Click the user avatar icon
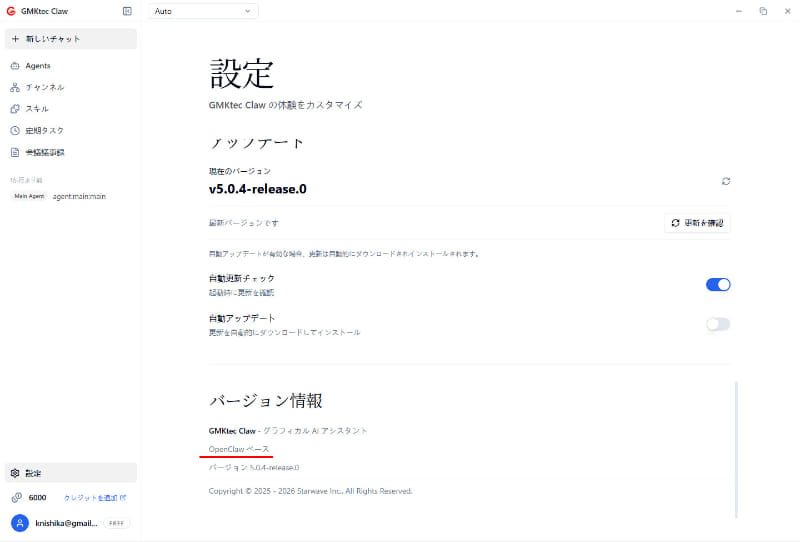 (x=20, y=523)
